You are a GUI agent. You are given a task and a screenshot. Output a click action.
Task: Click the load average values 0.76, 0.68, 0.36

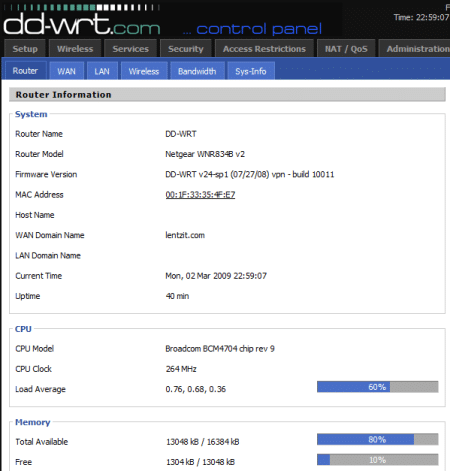(196, 389)
